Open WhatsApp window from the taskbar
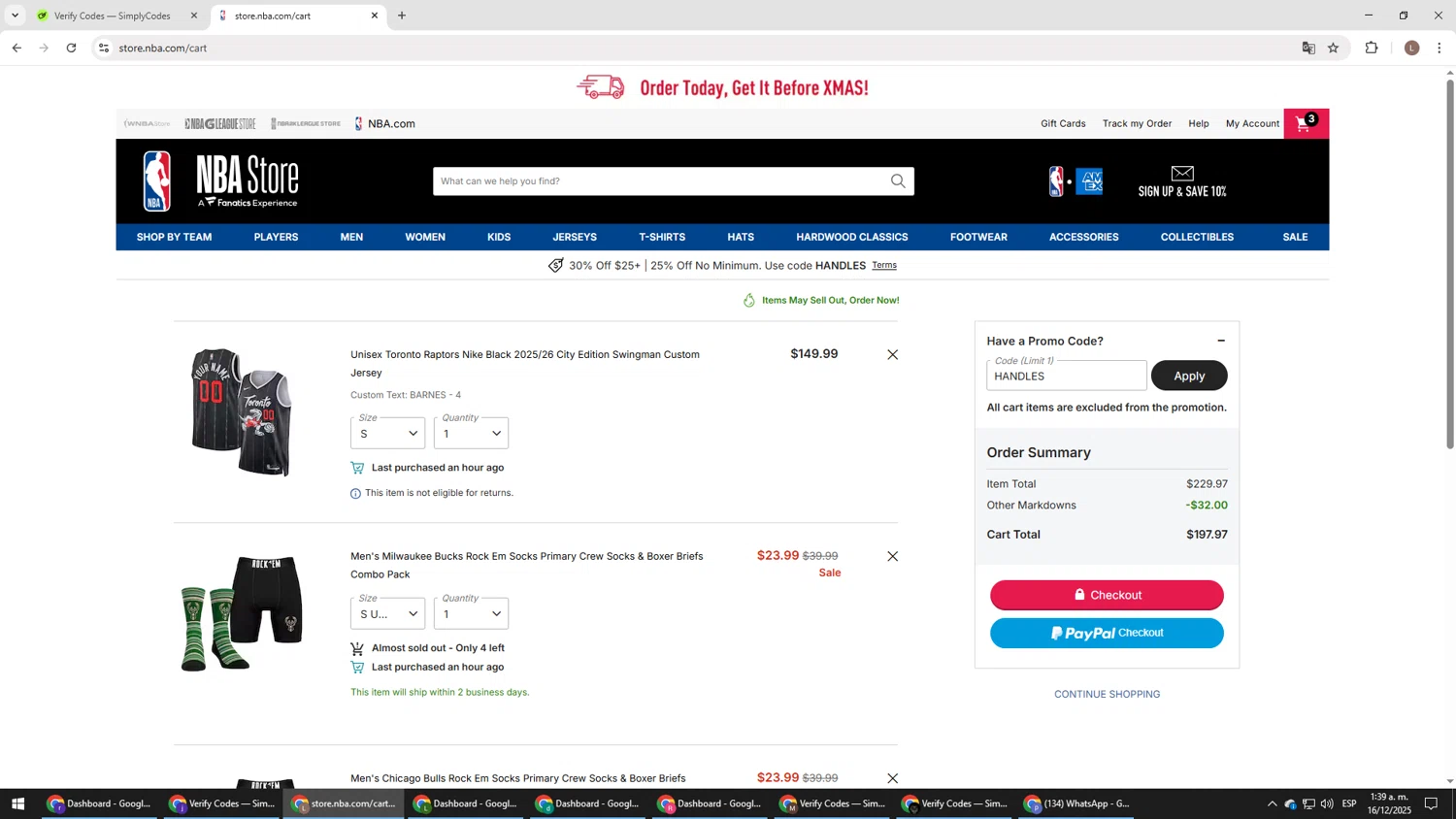1456x819 pixels. [x=1075, y=803]
